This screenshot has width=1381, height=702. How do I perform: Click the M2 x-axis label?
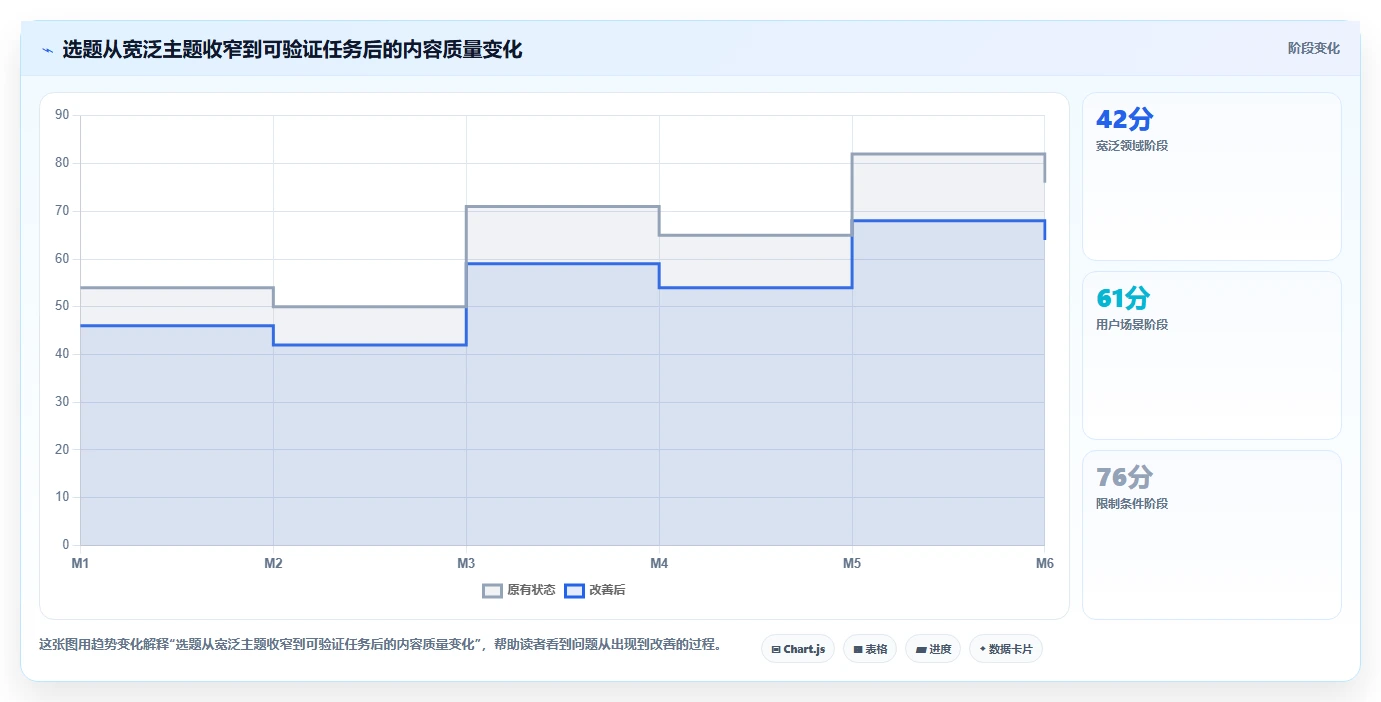[273, 563]
